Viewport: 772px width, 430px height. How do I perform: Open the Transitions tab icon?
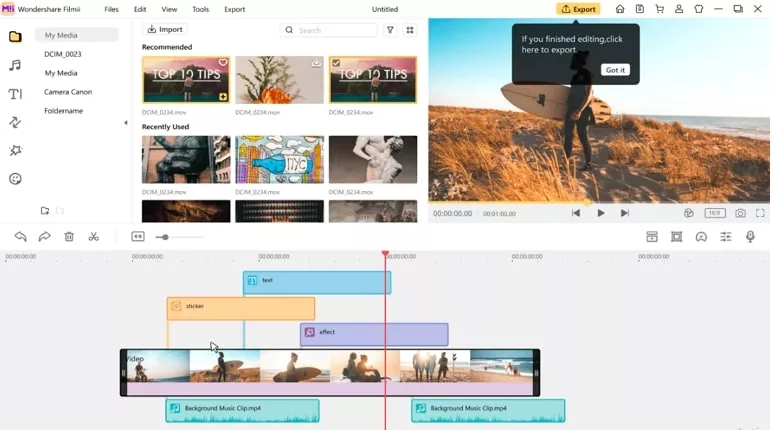15,122
